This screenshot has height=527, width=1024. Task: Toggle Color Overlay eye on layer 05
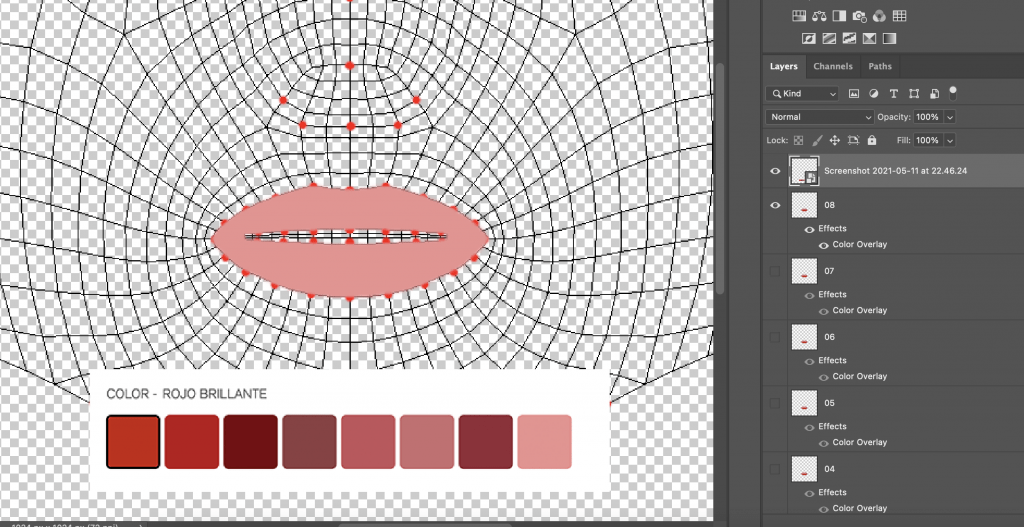824,443
